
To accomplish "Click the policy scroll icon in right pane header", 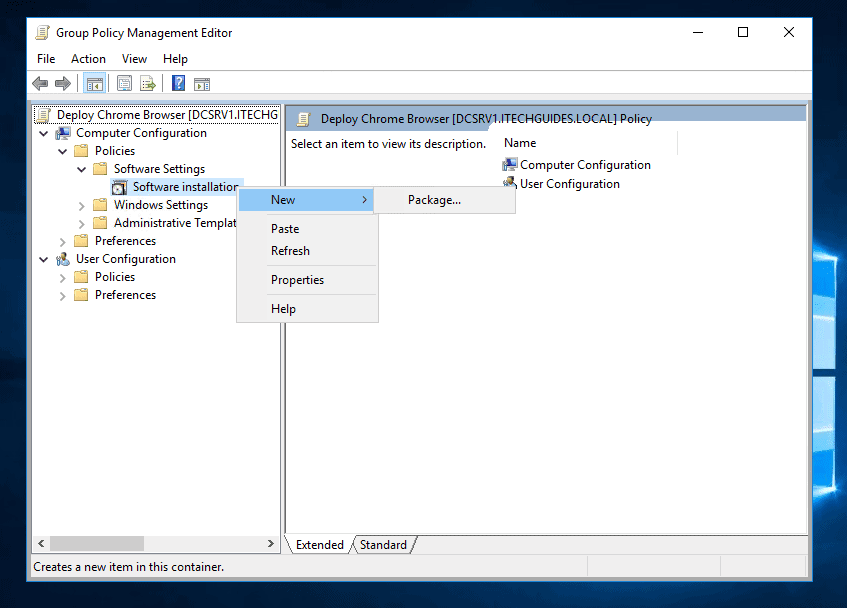I will click(x=304, y=119).
